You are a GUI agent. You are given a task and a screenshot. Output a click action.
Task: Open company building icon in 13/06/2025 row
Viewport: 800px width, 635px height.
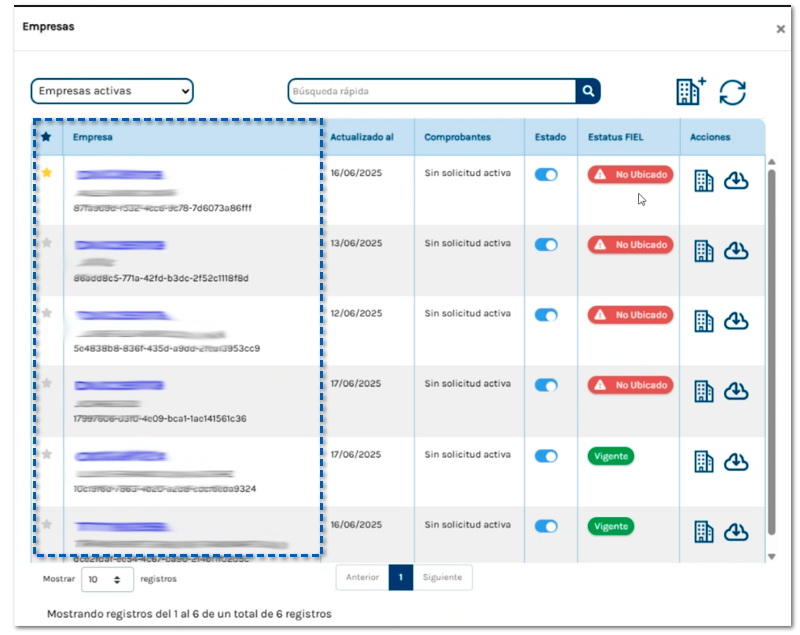pyautogui.click(x=704, y=251)
